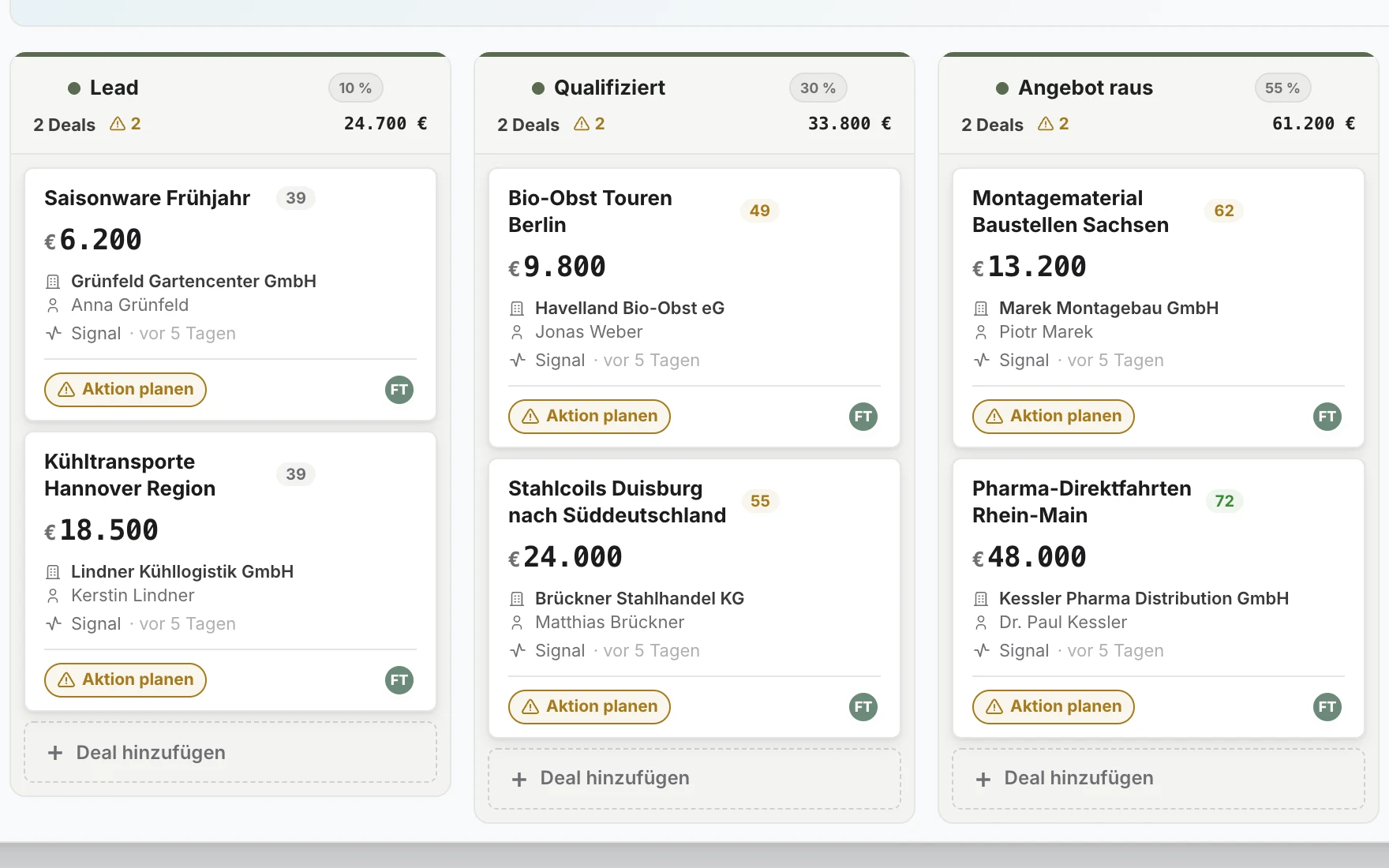The width and height of the screenshot is (1389, 868).
Task: Click warning icon in Angebot raus column header
Action: click(x=1046, y=124)
